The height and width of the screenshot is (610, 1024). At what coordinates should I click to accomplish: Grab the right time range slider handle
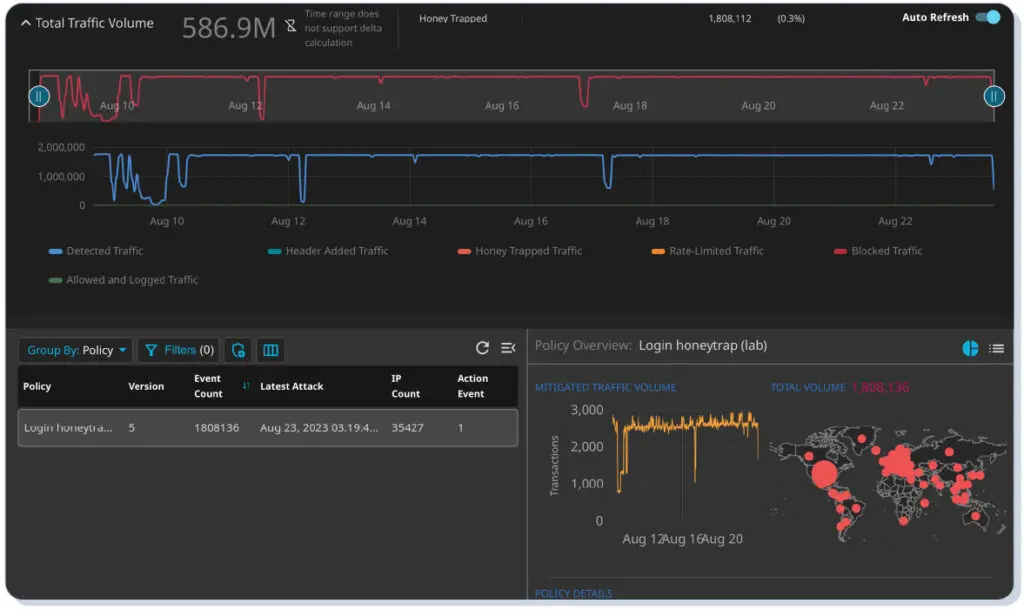pos(993,97)
